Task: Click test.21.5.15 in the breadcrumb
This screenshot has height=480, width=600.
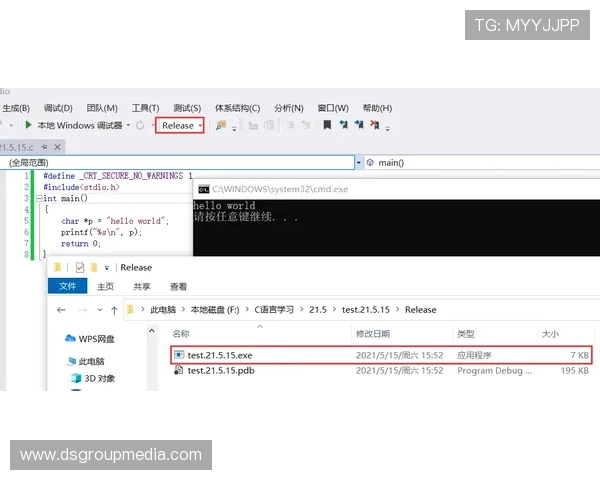Action: [366, 310]
